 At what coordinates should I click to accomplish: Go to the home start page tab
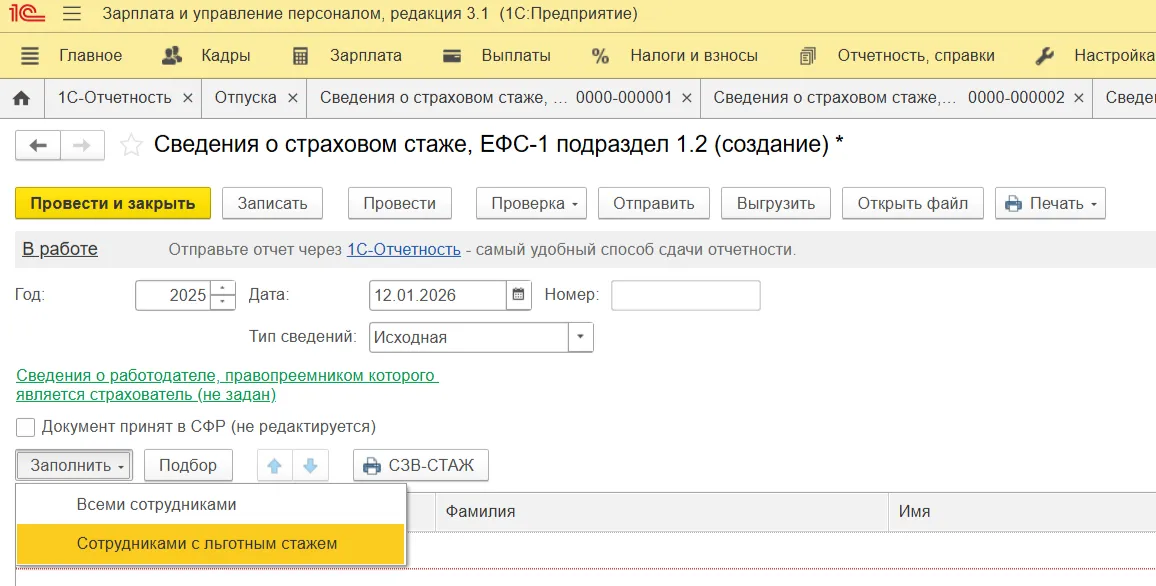click(21, 98)
